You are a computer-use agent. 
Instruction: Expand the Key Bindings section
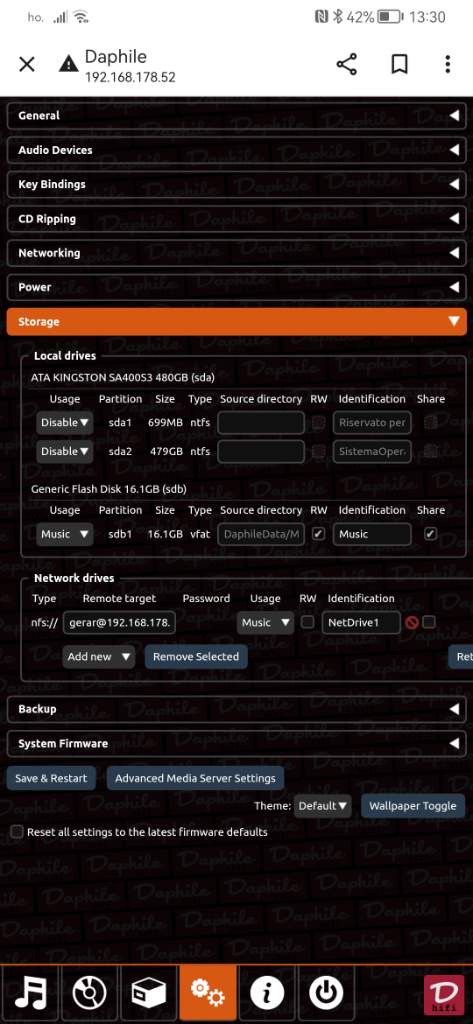[x=236, y=184]
